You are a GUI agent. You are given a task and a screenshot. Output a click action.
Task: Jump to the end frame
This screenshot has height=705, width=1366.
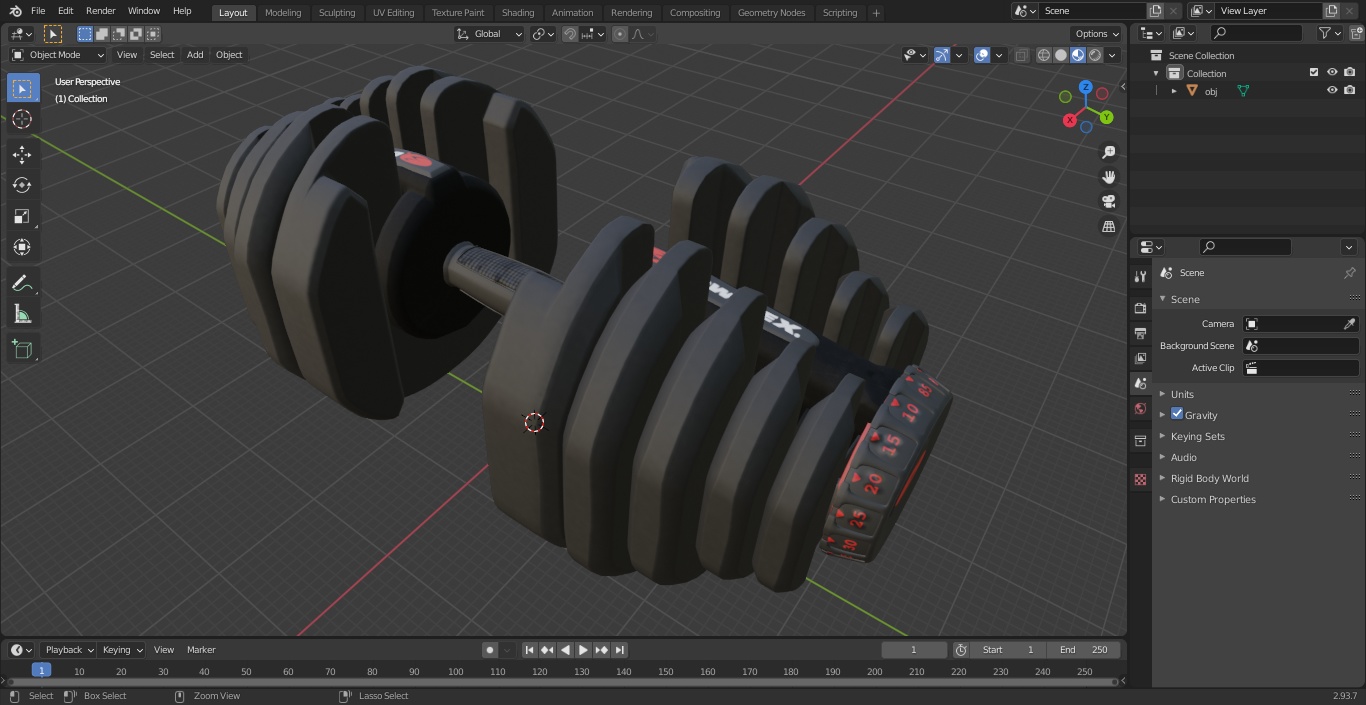pos(619,650)
